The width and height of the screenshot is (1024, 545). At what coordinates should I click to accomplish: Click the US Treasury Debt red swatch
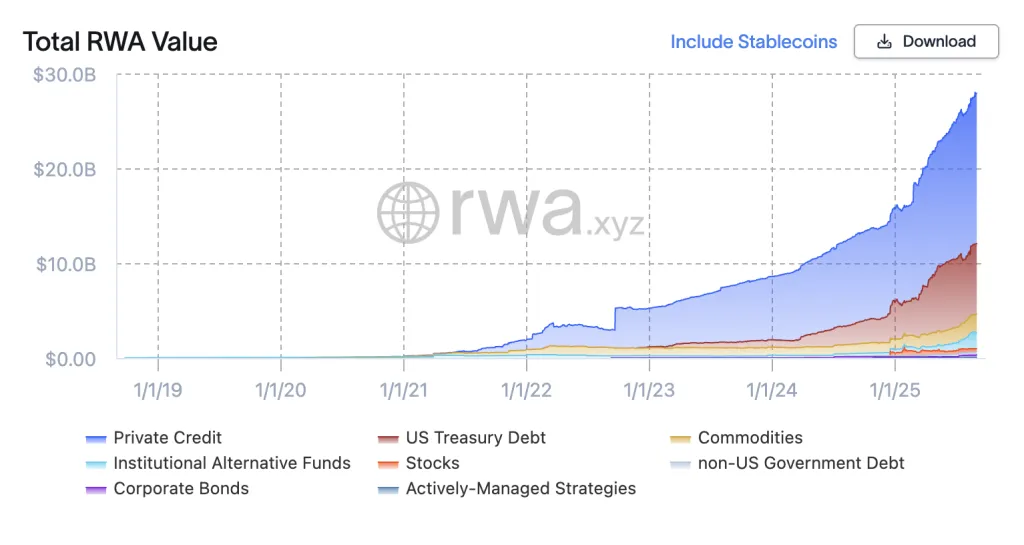[388, 438]
